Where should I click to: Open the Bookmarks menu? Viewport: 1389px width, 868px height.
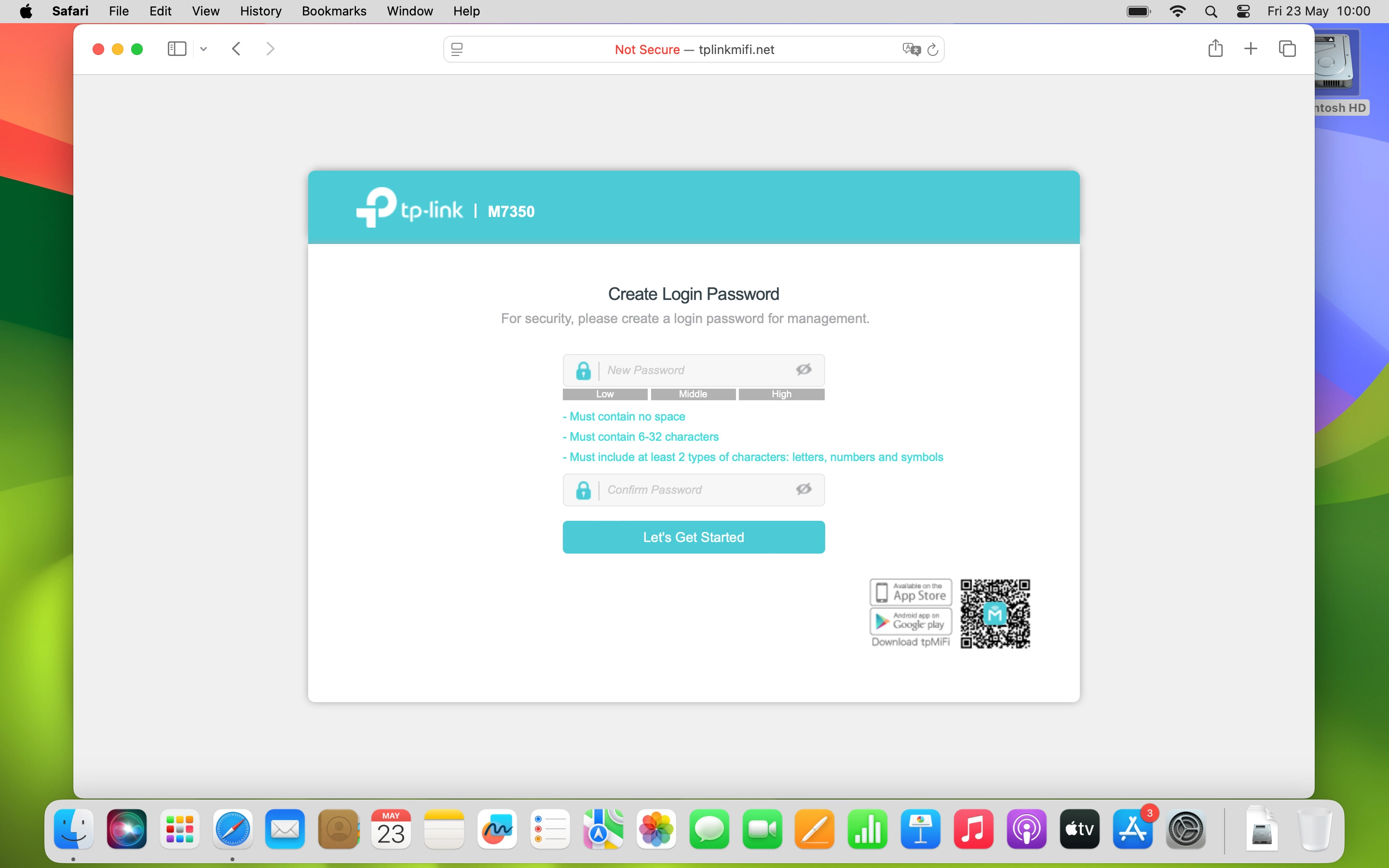334,11
